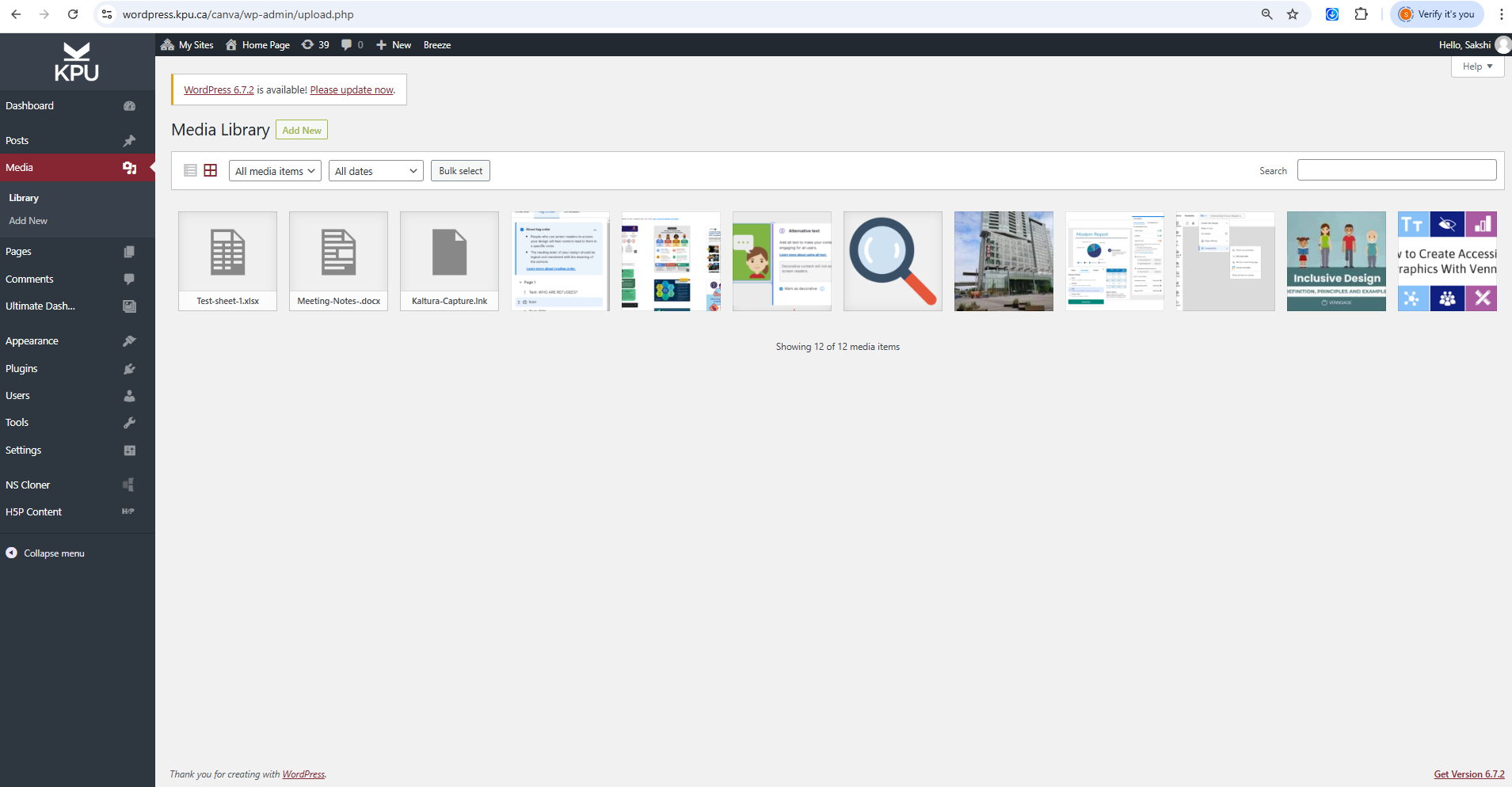Image resolution: width=1512 pixels, height=787 pixels.
Task: Click the browser reload icon
Action: [73, 14]
